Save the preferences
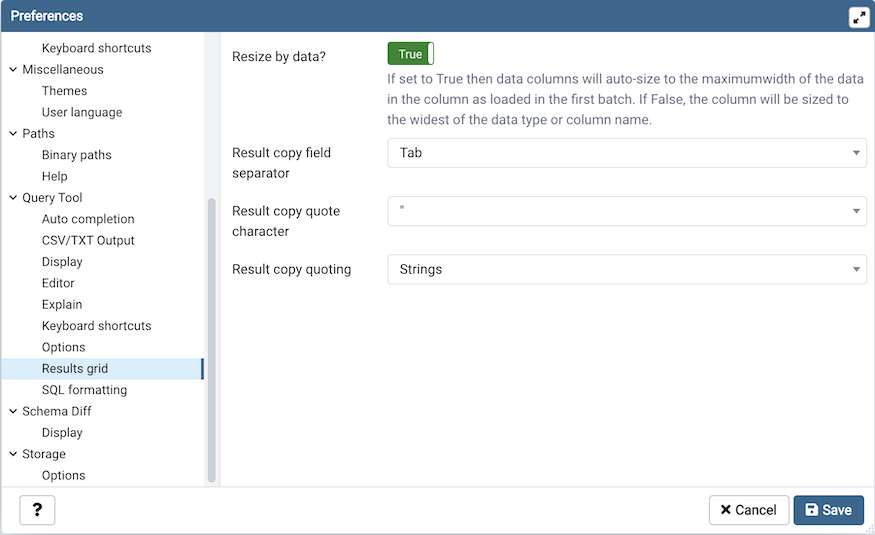 pyautogui.click(x=829, y=510)
